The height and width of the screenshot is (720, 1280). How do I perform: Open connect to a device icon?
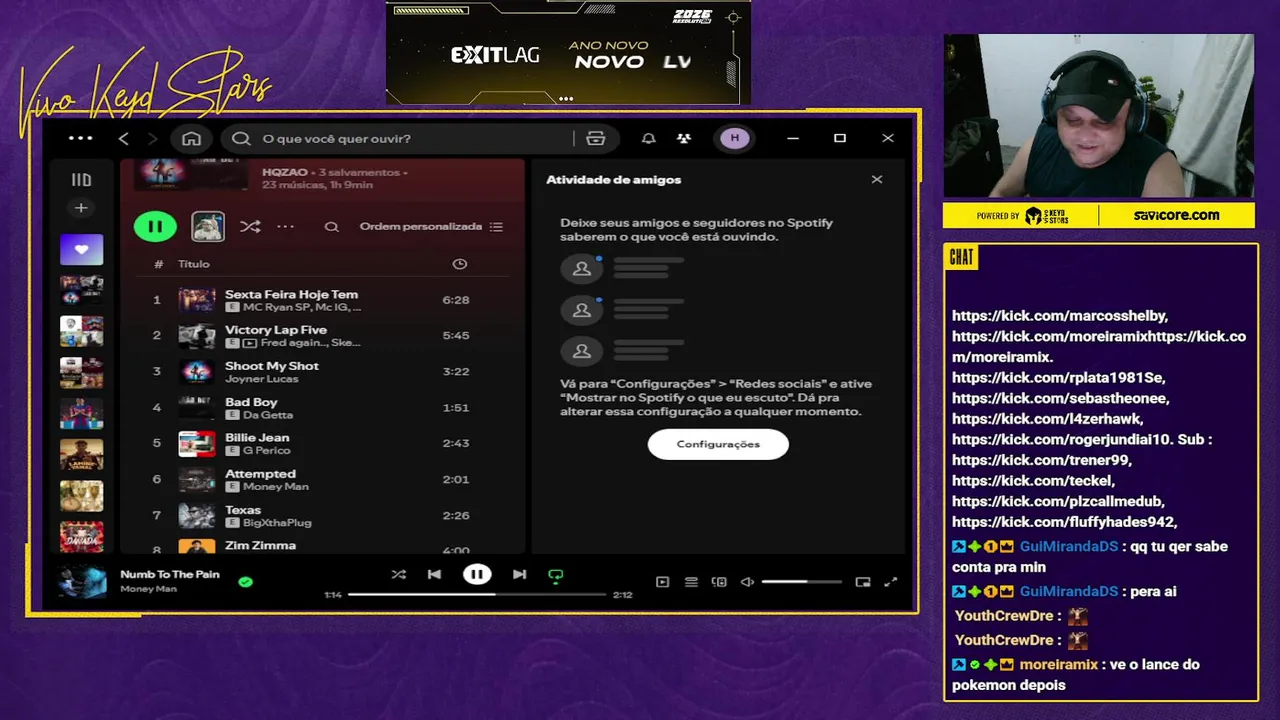coord(719,582)
